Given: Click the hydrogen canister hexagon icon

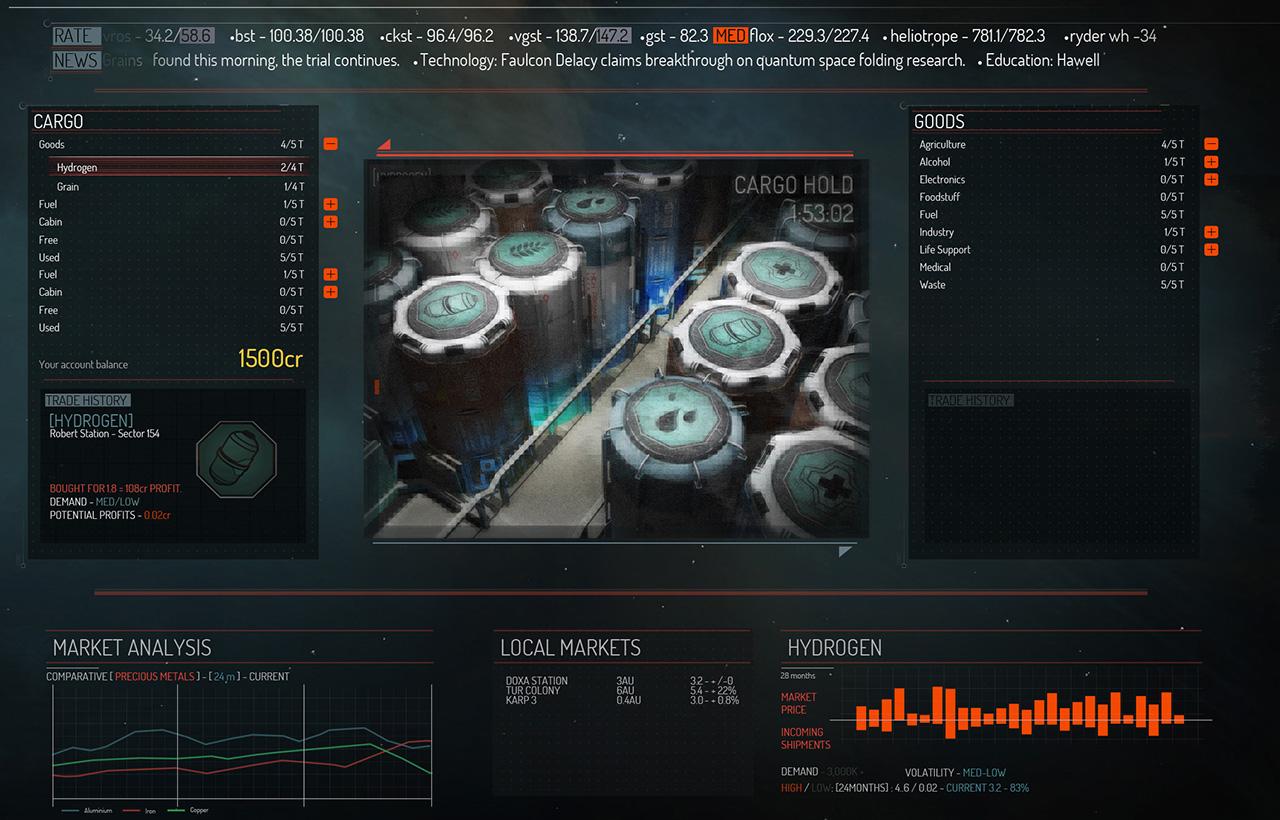Looking at the screenshot, I should pyautogui.click(x=235, y=459).
